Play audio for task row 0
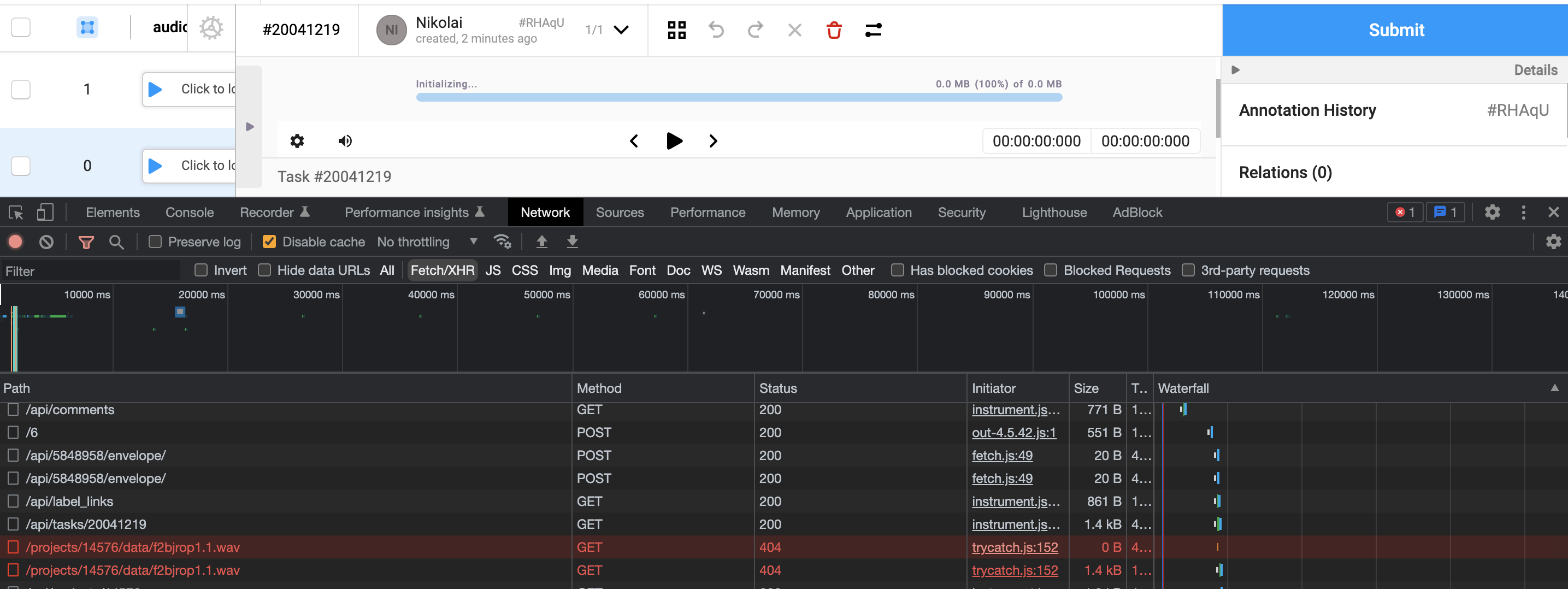The image size is (1568, 589). [155, 166]
